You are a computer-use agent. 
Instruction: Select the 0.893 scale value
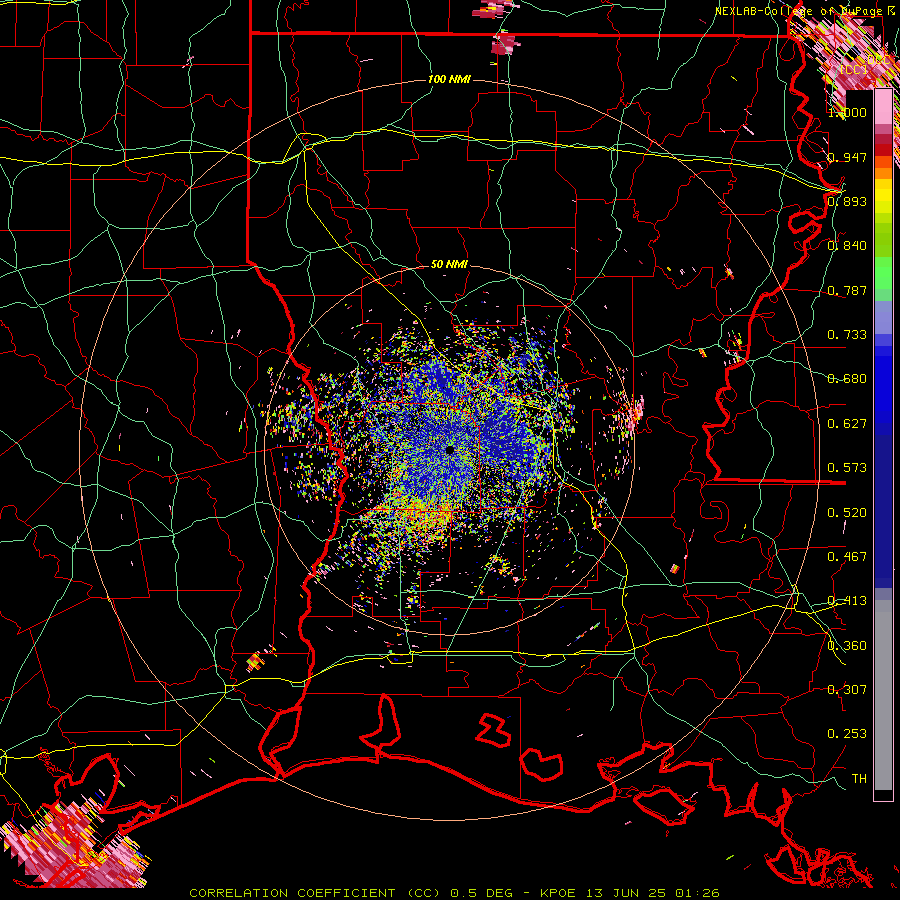pyautogui.click(x=847, y=201)
